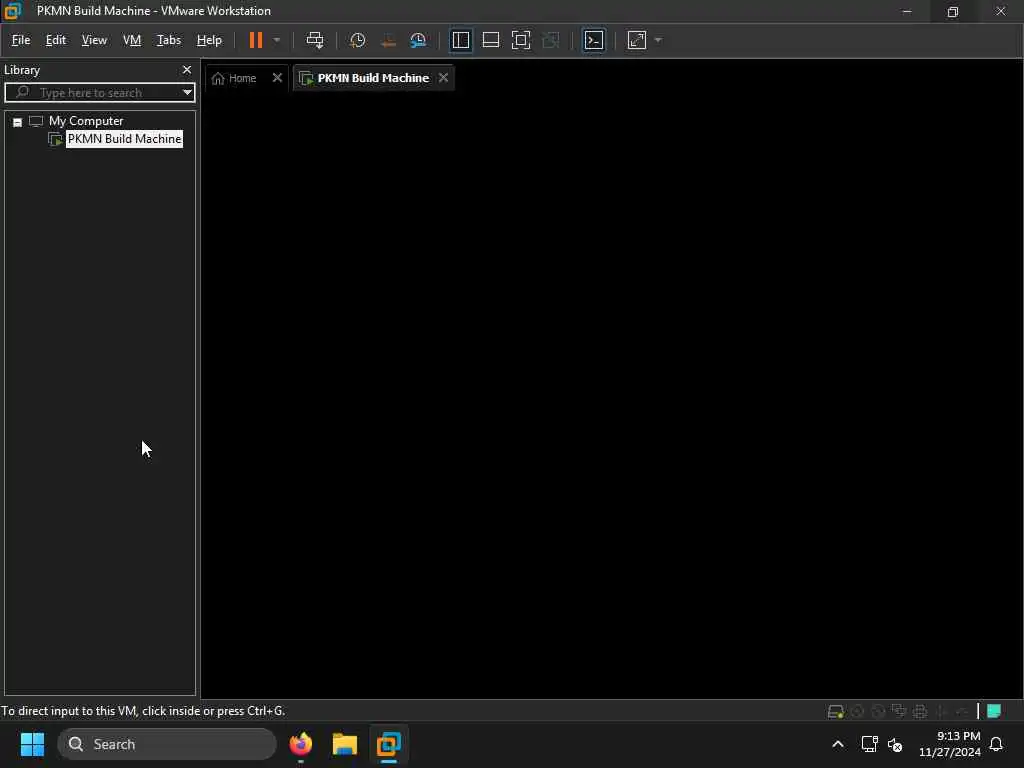Image resolution: width=1024 pixels, height=768 pixels.
Task: Show hidden system tray icons
Action: pos(838,744)
